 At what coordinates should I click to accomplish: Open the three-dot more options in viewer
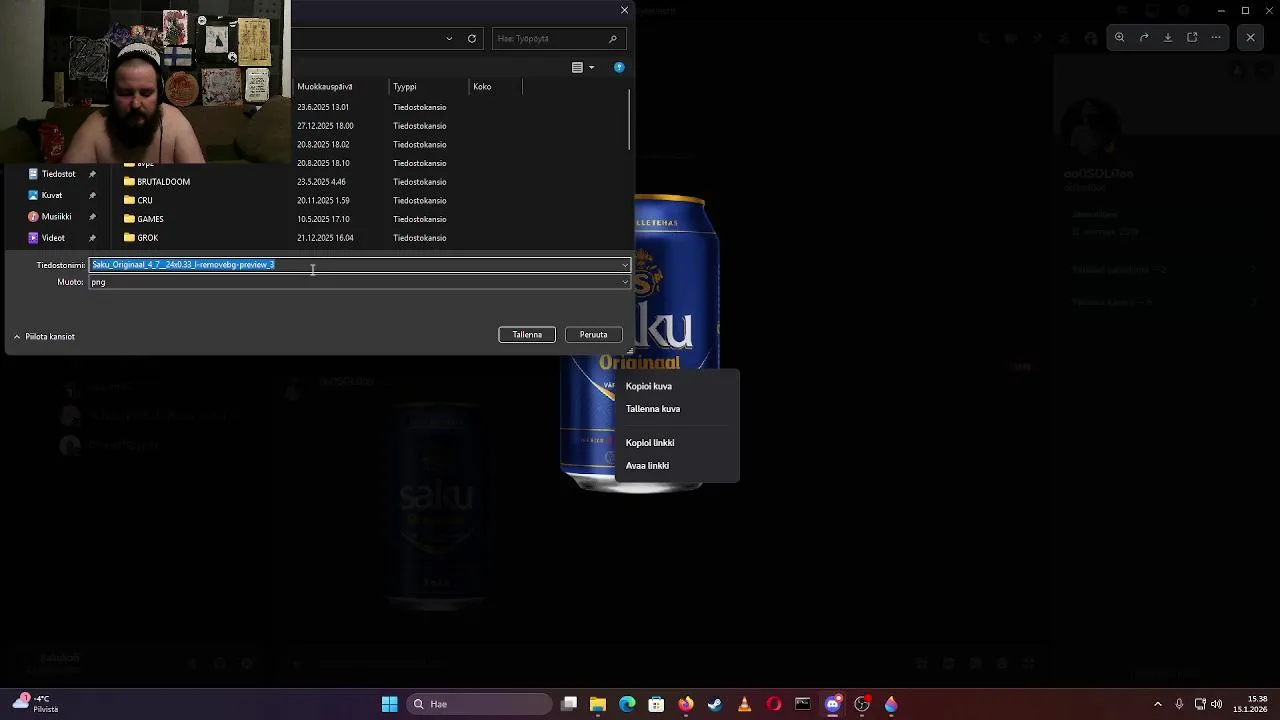pos(1216,38)
